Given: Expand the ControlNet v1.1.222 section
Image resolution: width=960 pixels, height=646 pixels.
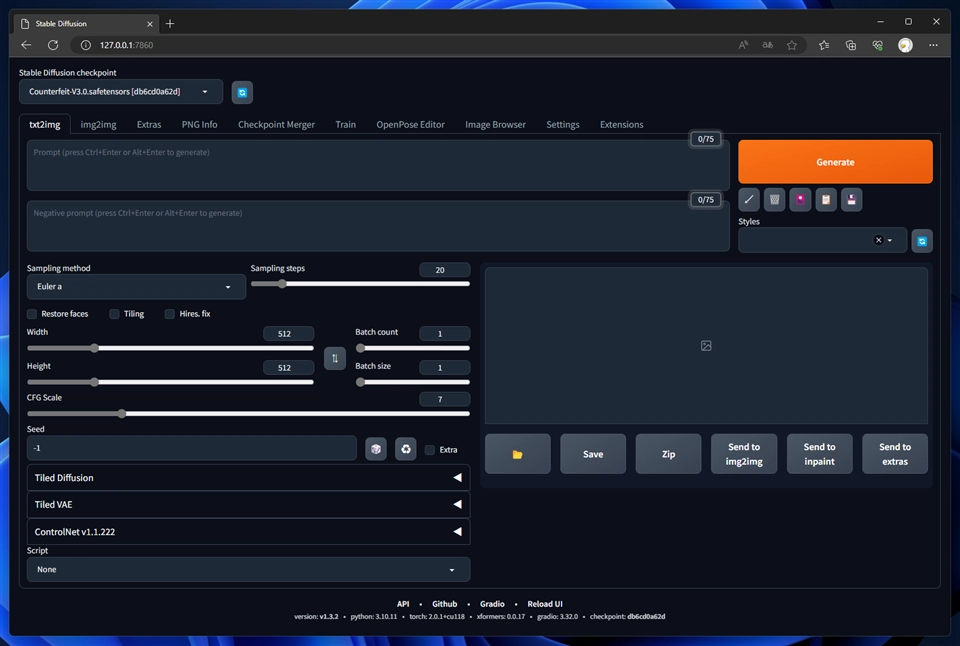Looking at the screenshot, I should (249, 531).
